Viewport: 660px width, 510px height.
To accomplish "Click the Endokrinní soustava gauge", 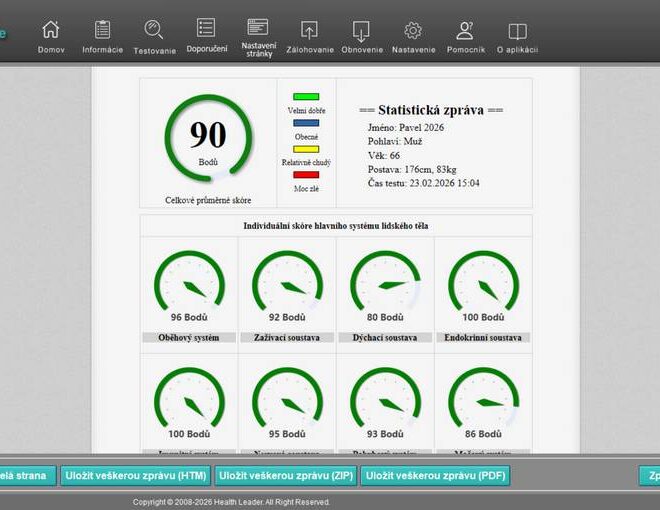I will point(483,285).
